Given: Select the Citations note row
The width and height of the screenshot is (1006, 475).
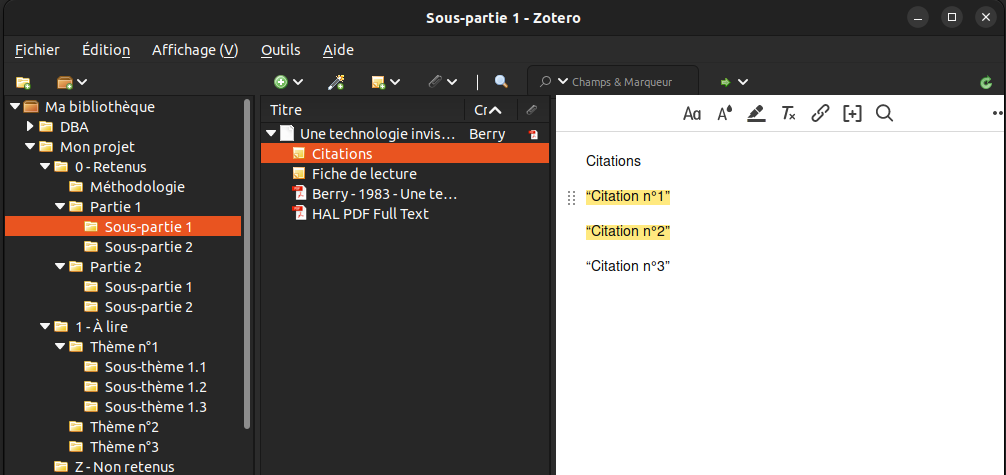Looking at the screenshot, I should [x=405, y=153].
